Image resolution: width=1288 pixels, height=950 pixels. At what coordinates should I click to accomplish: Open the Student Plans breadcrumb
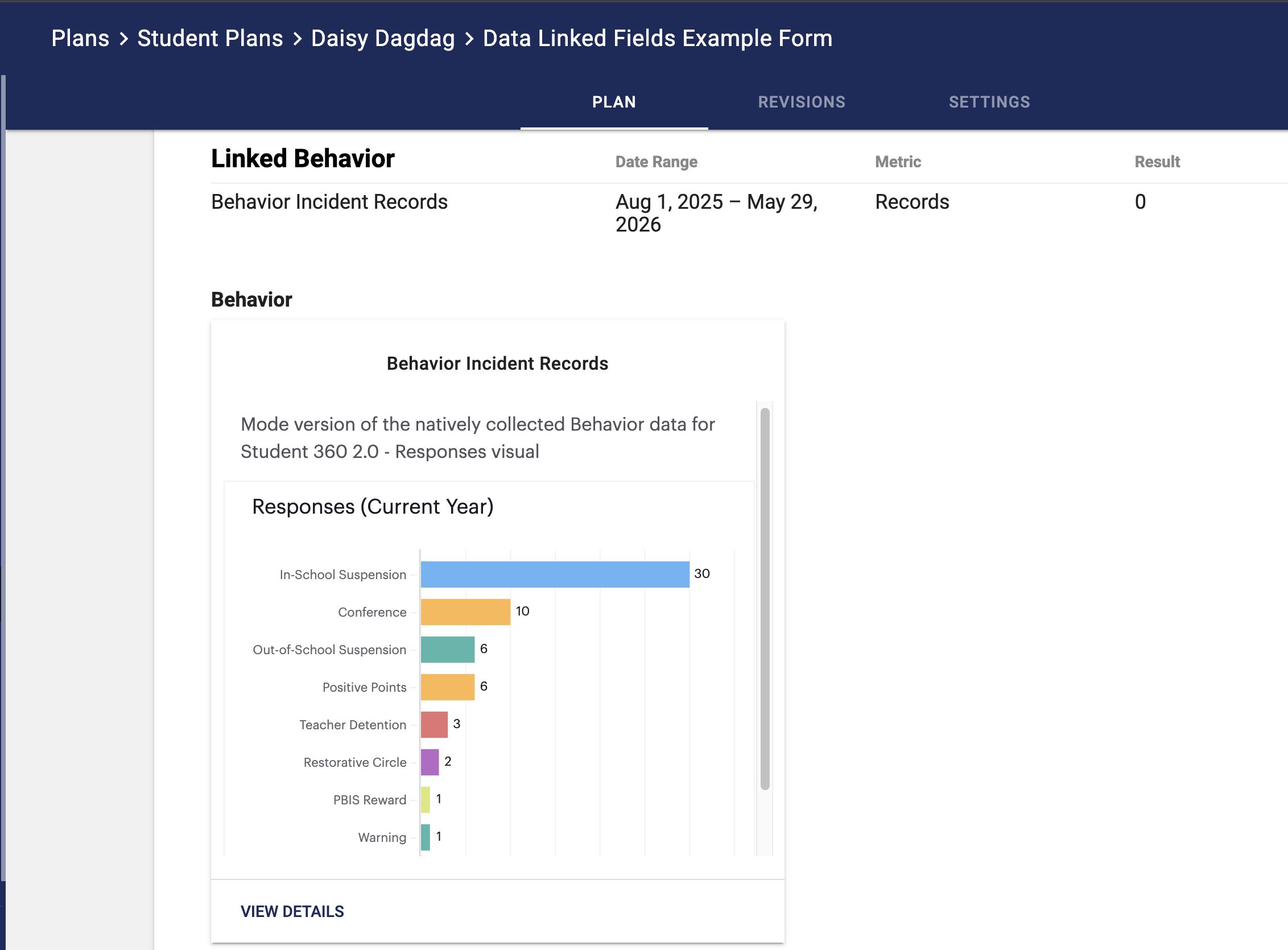(210, 39)
